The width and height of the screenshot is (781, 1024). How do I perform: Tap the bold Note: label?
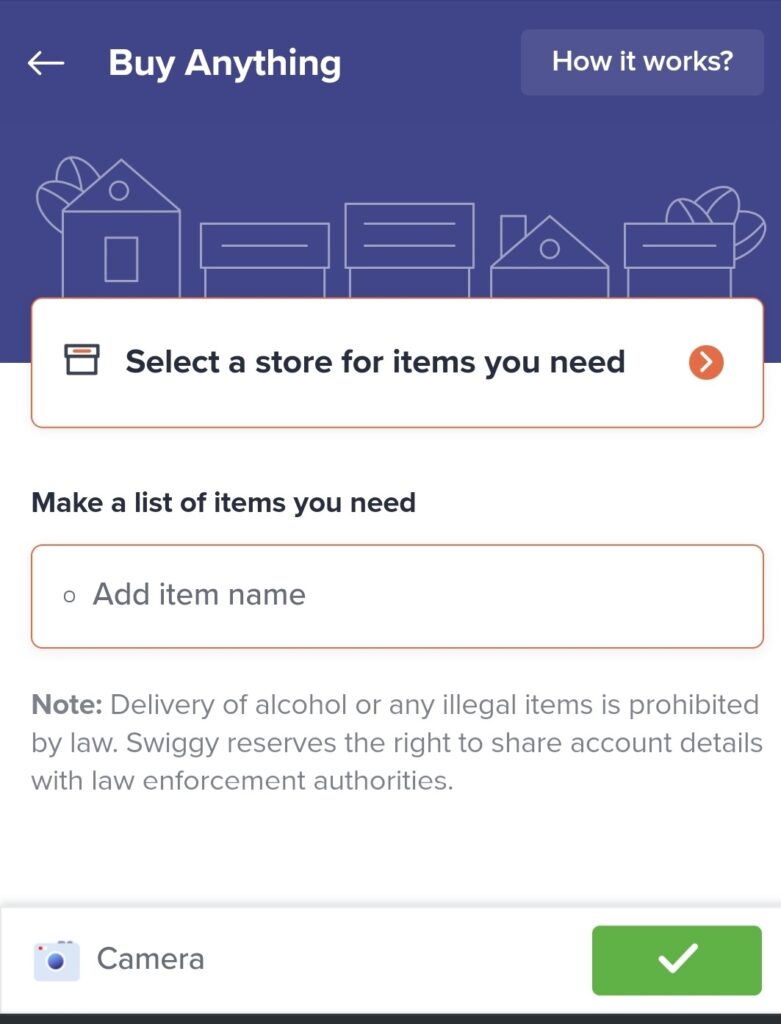pyautogui.click(x=67, y=705)
